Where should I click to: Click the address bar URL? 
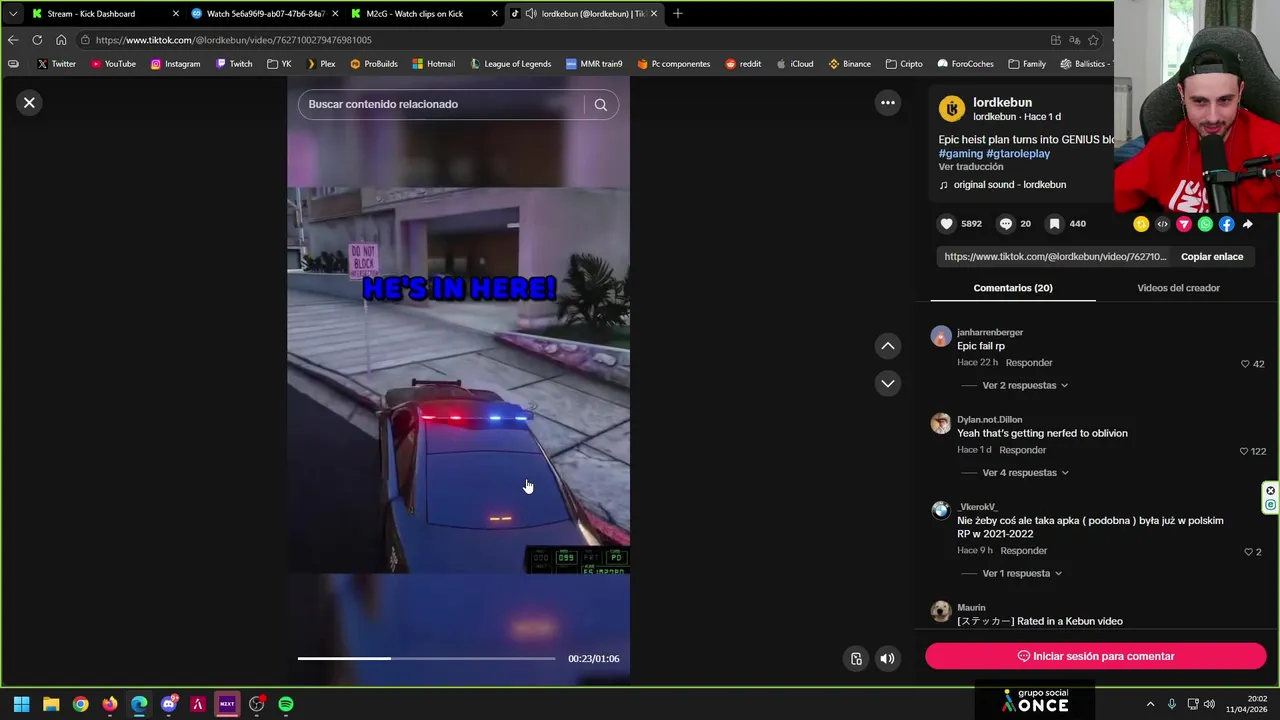234,40
